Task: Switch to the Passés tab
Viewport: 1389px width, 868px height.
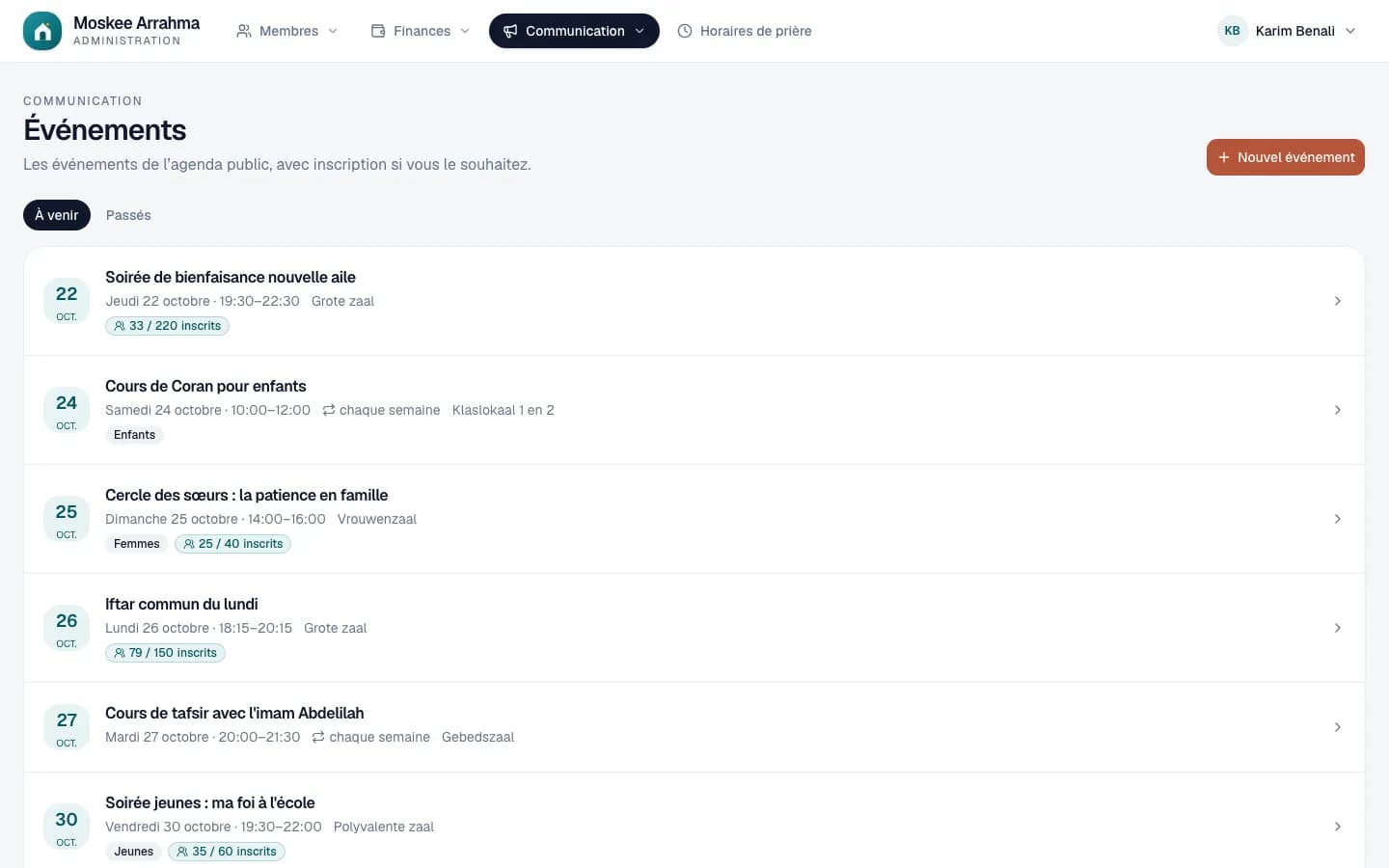Action: point(128,215)
